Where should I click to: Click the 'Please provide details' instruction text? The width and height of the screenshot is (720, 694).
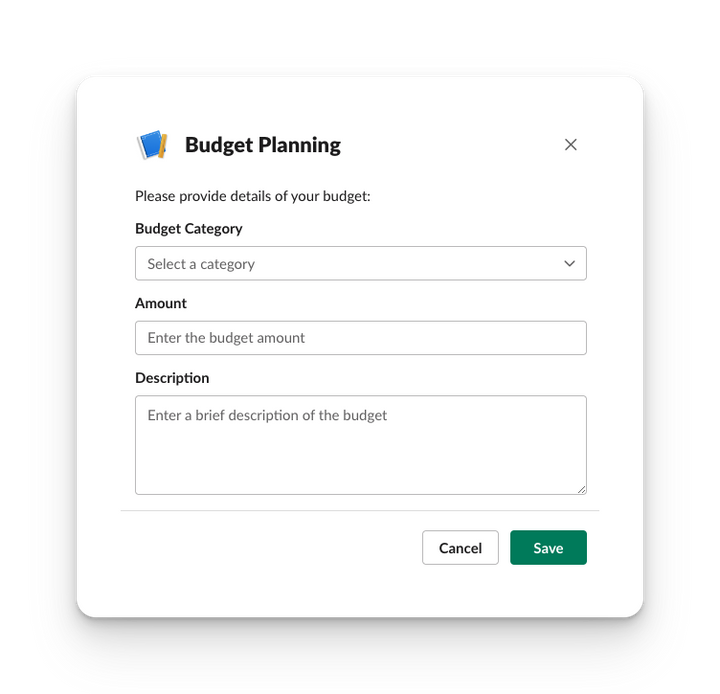(253, 196)
